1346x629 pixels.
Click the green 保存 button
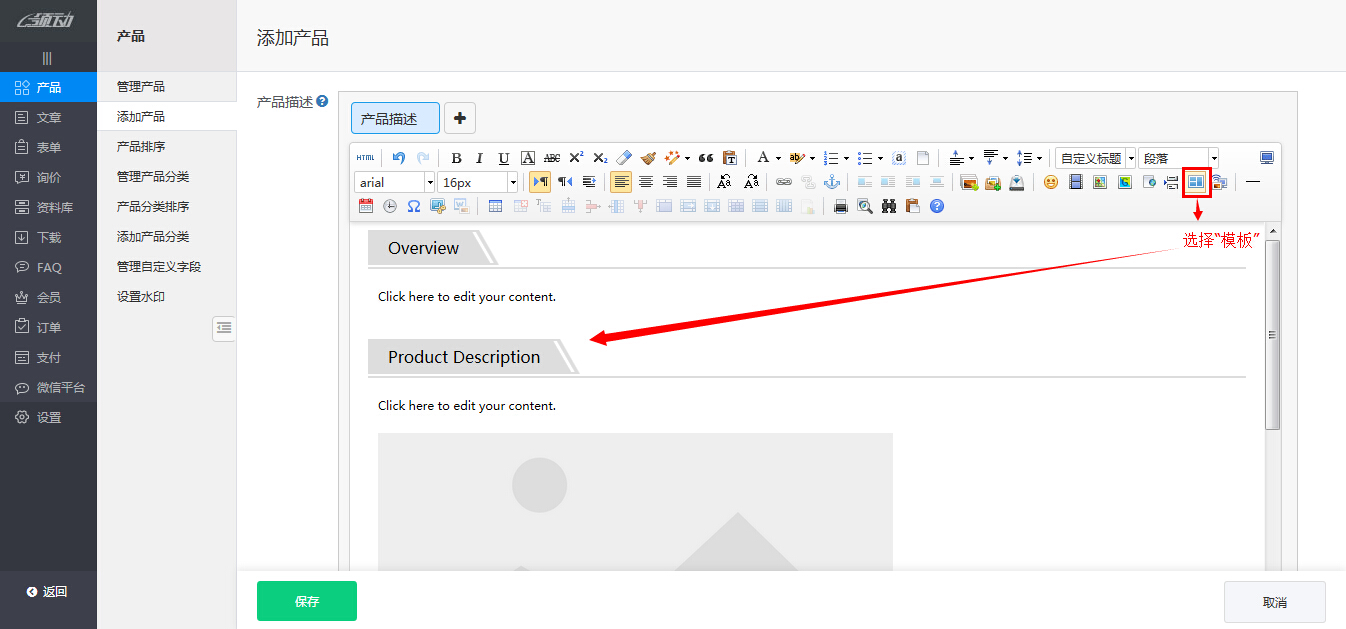click(x=306, y=601)
